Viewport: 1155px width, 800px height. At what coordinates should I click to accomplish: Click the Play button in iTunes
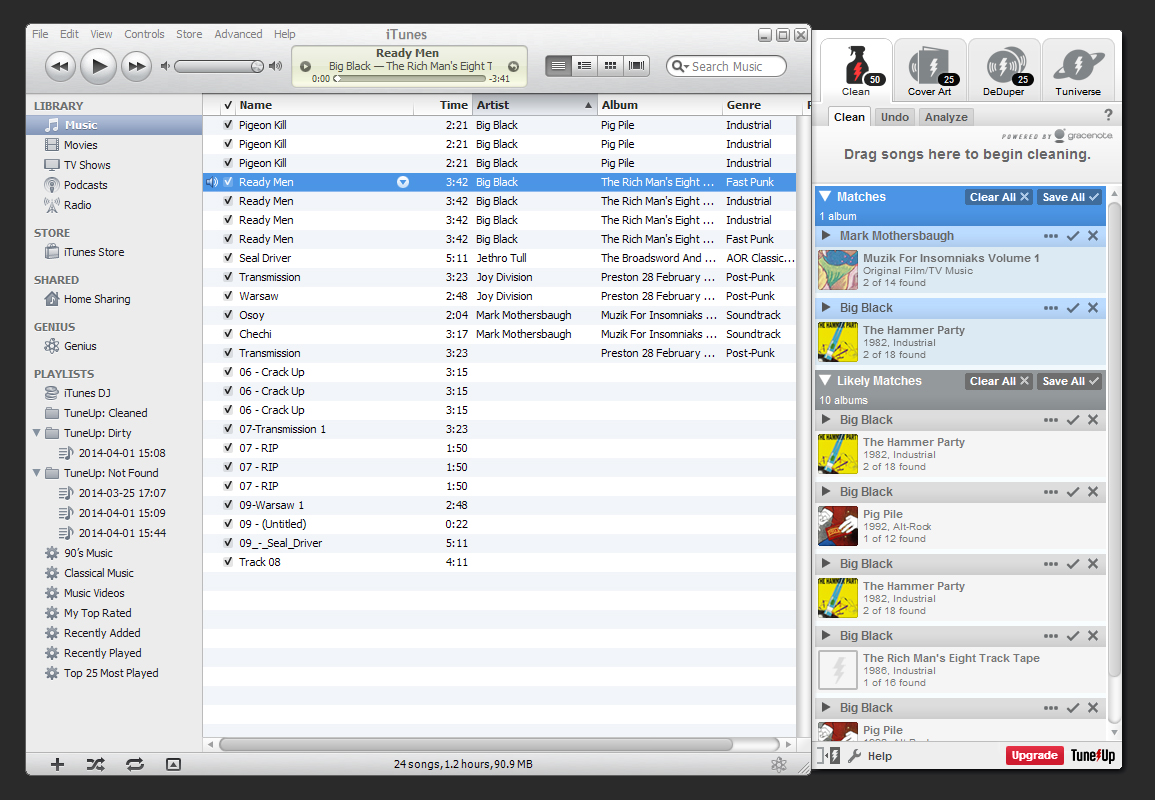click(98, 66)
